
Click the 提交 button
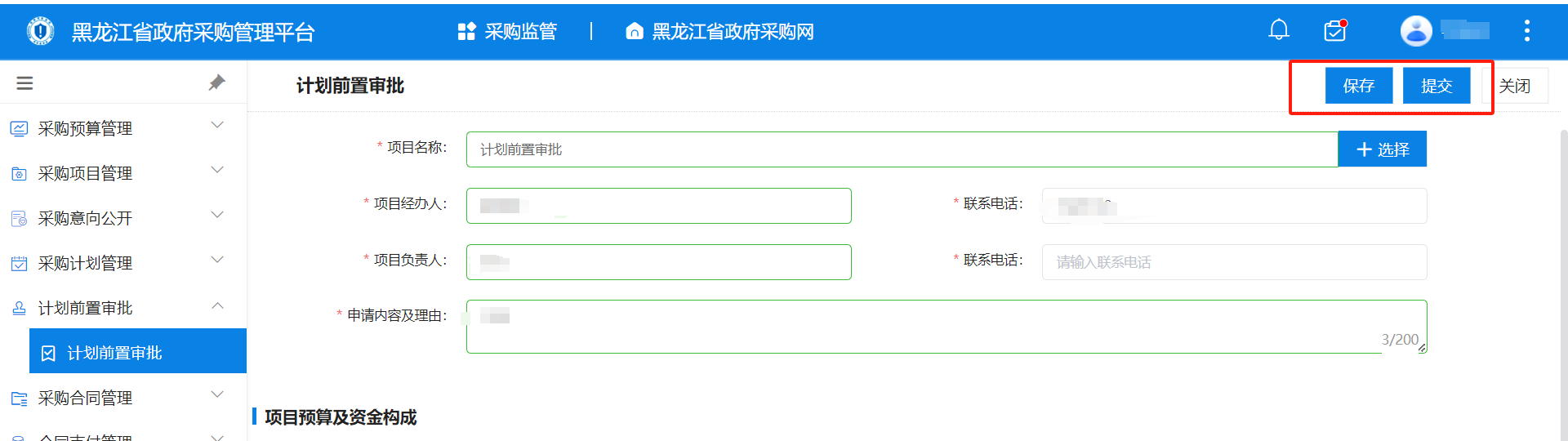tap(1437, 86)
